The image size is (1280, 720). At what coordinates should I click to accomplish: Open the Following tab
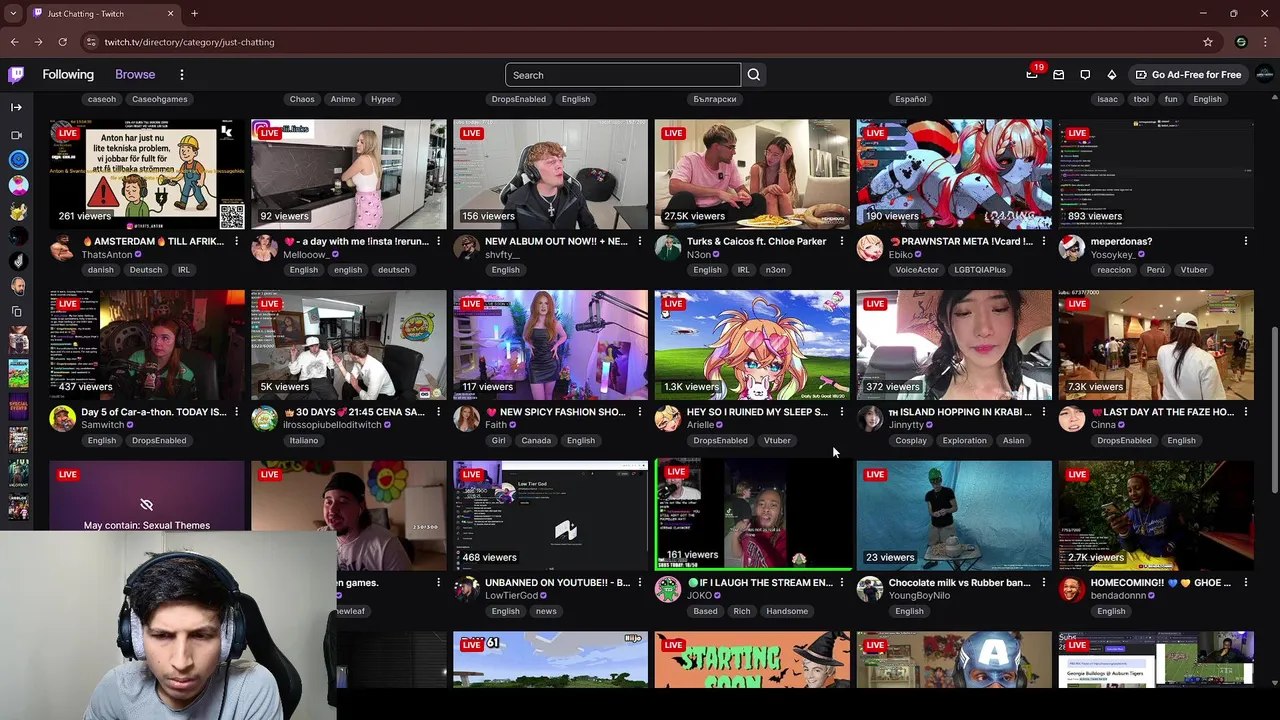[x=68, y=75]
